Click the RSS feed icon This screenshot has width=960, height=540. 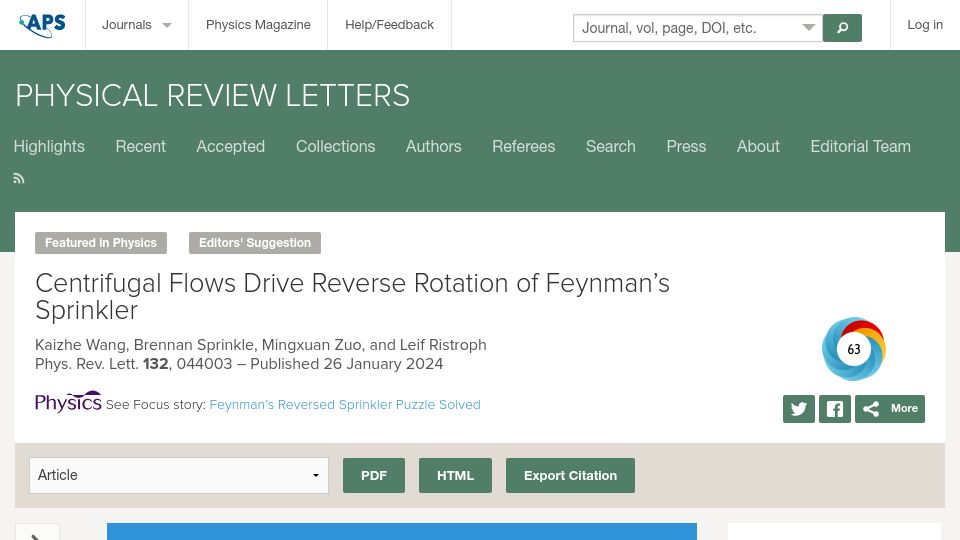point(19,178)
